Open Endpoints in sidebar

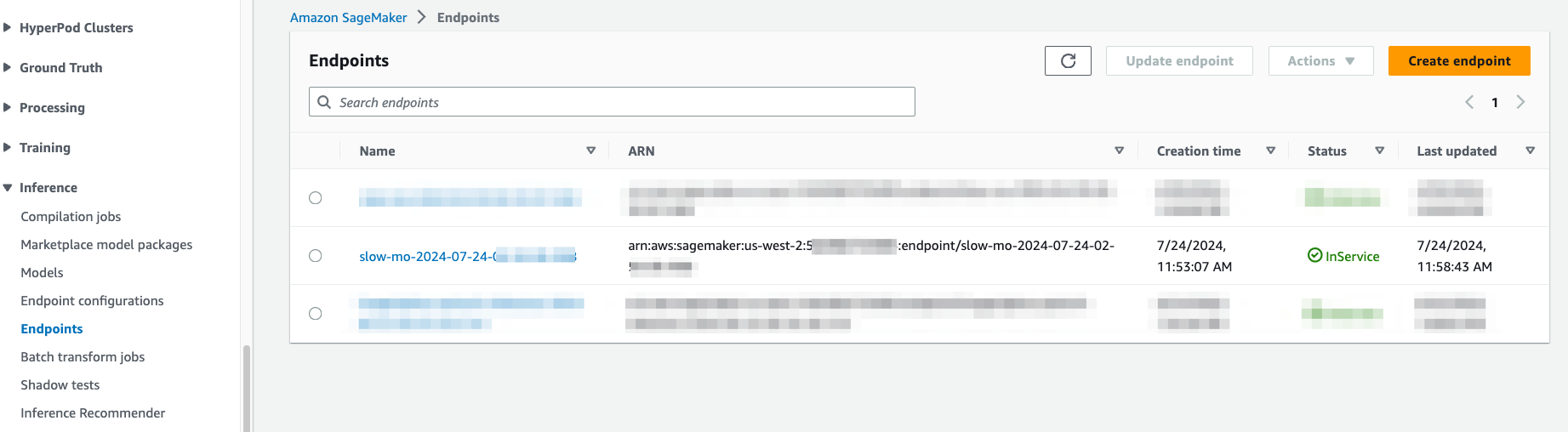(52, 329)
